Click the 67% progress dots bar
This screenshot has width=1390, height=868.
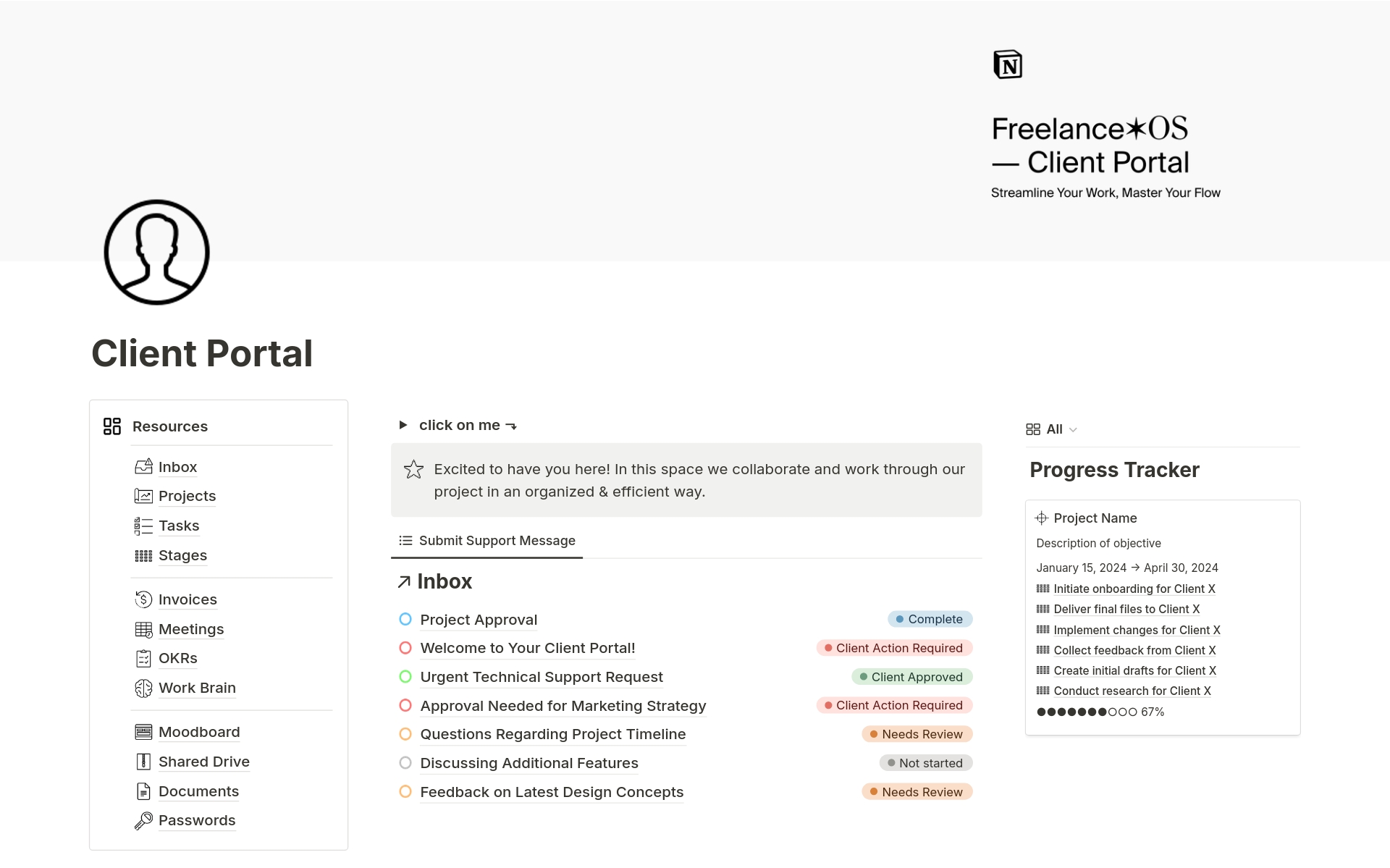pos(1087,712)
